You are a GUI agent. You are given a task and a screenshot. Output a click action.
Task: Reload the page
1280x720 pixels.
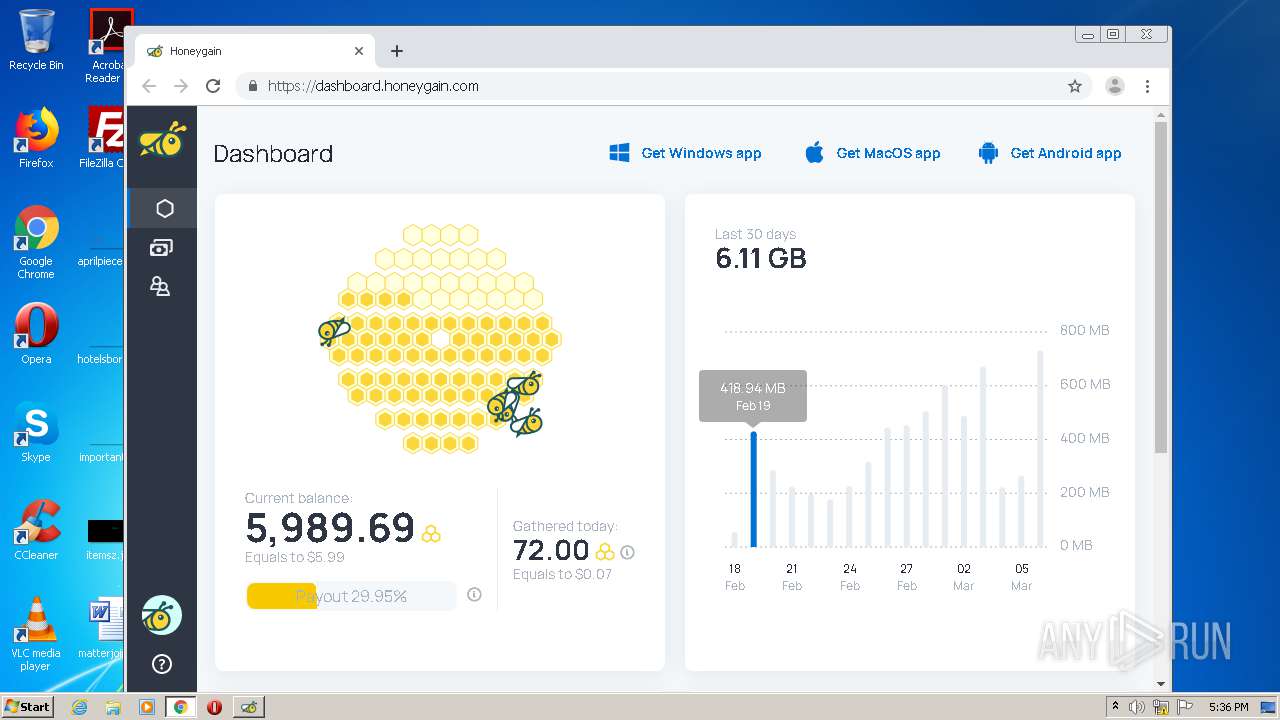tap(212, 86)
